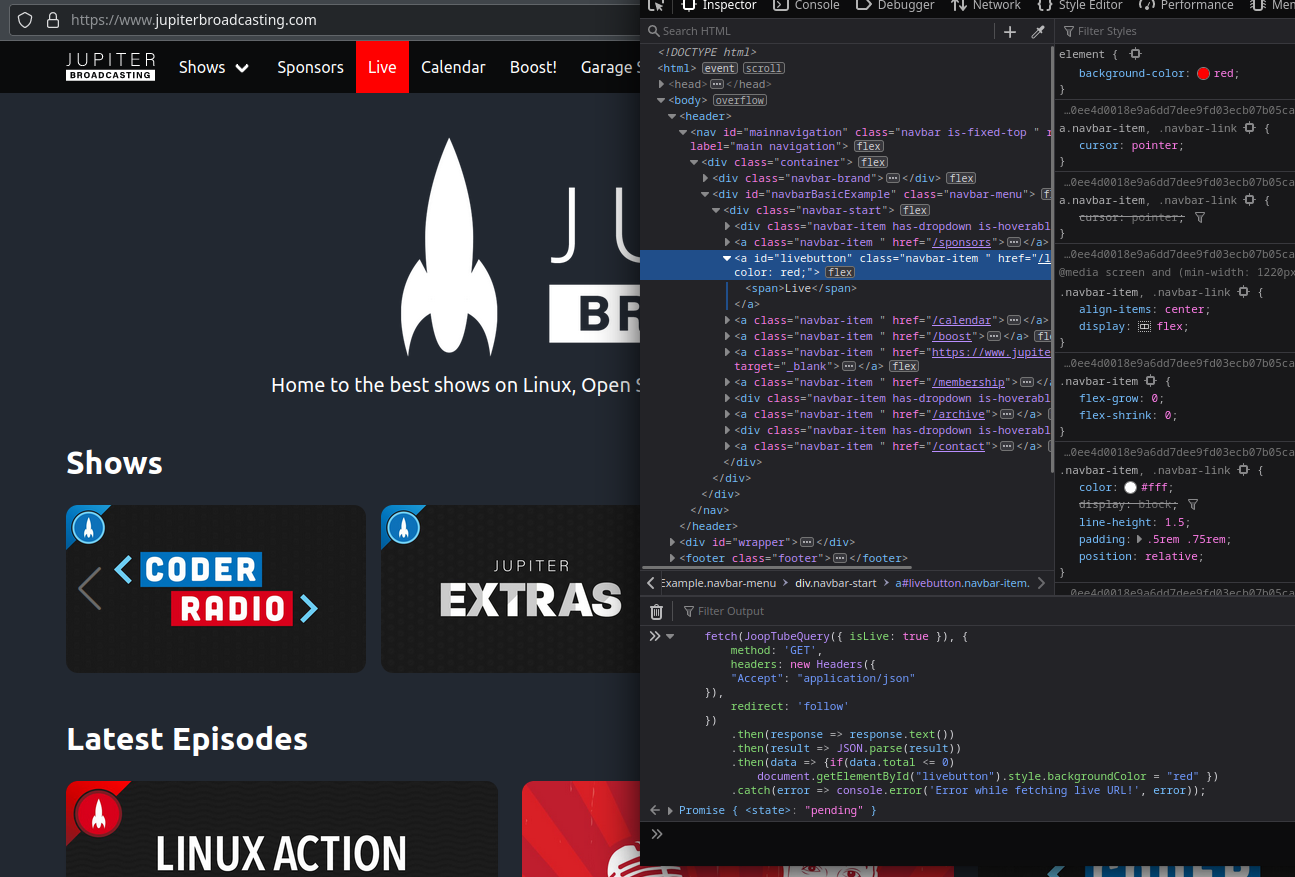The height and width of the screenshot is (877, 1295).
Task: Switch to the Network tab
Action: pyautogui.click(x=986, y=6)
